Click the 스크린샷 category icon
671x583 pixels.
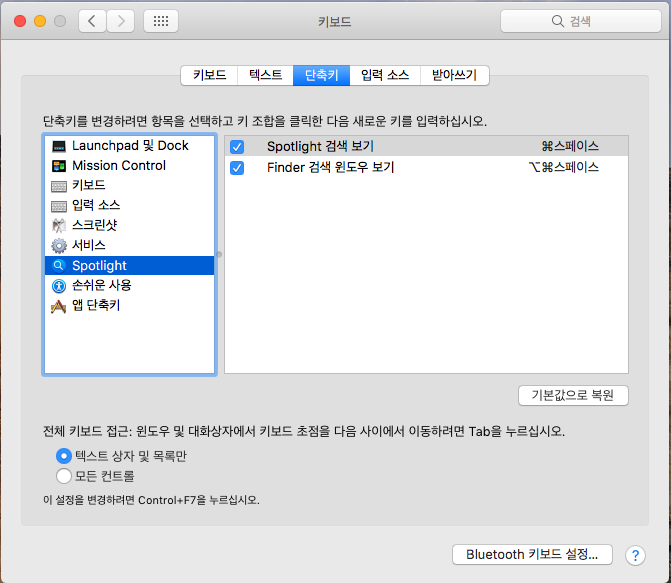tap(59, 225)
